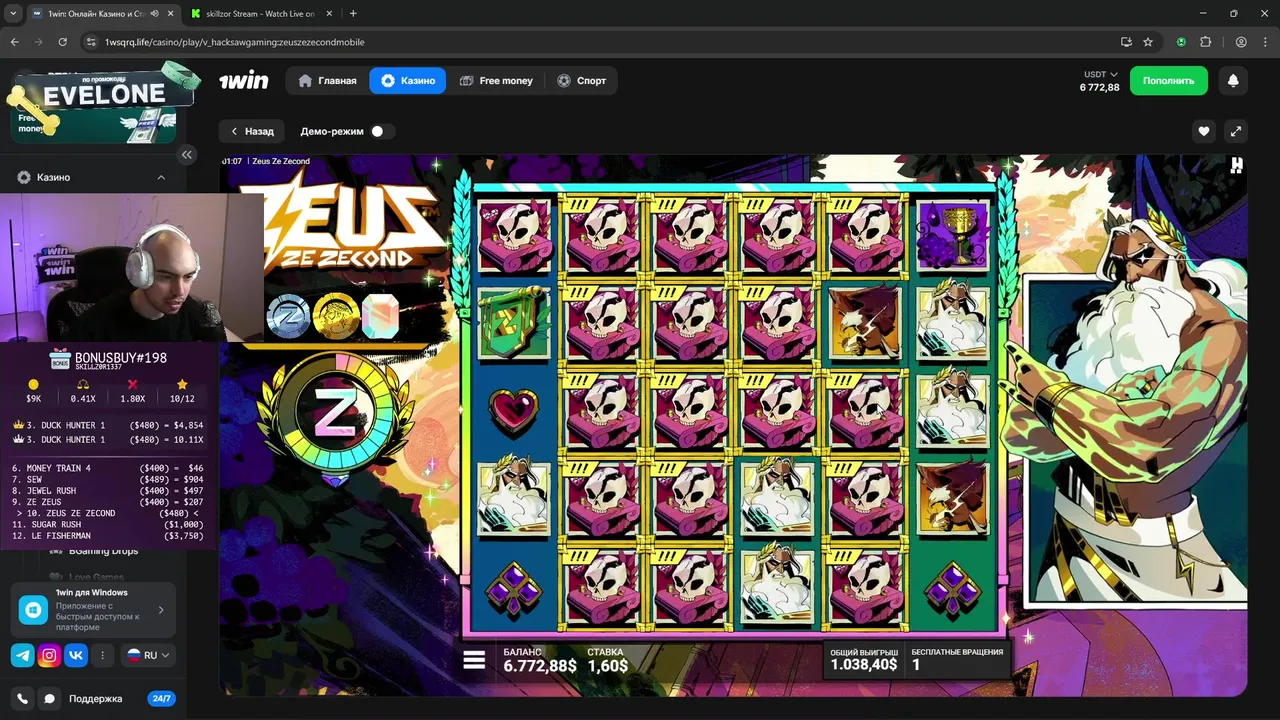Open the Telegram social link
Viewport: 1280px width, 720px height.
(22, 655)
